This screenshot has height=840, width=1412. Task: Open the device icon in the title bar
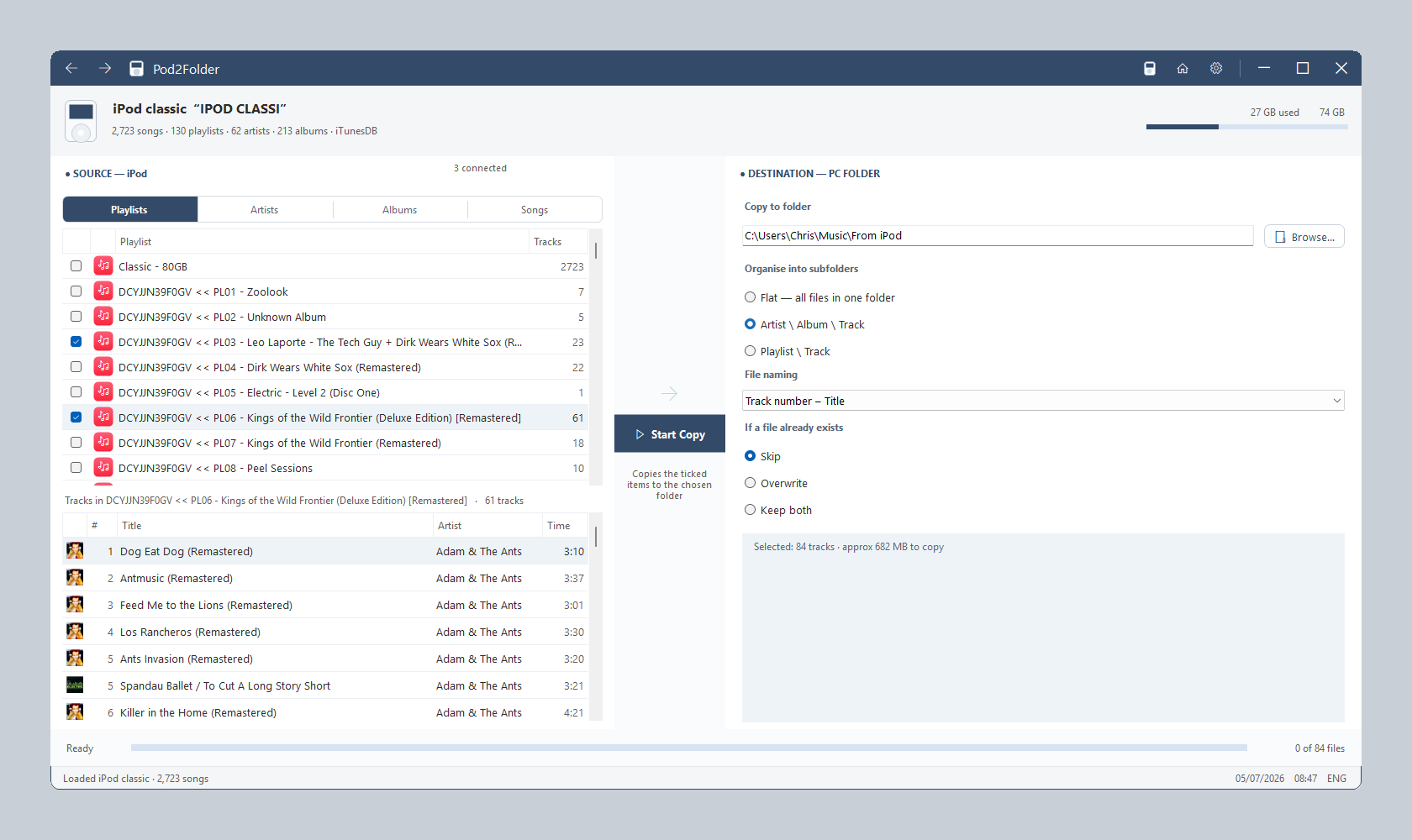pos(1150,68)
